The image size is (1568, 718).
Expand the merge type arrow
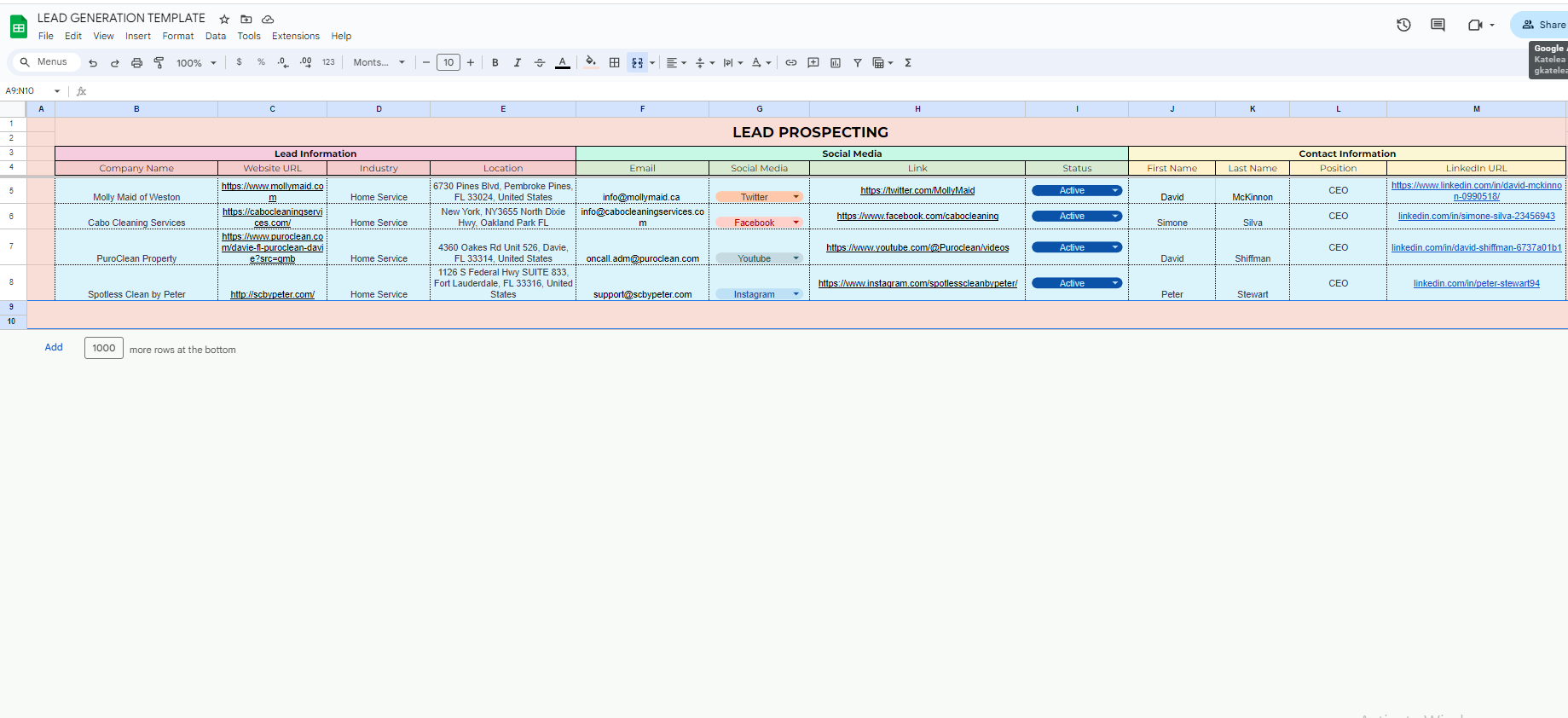pos(653,62)
